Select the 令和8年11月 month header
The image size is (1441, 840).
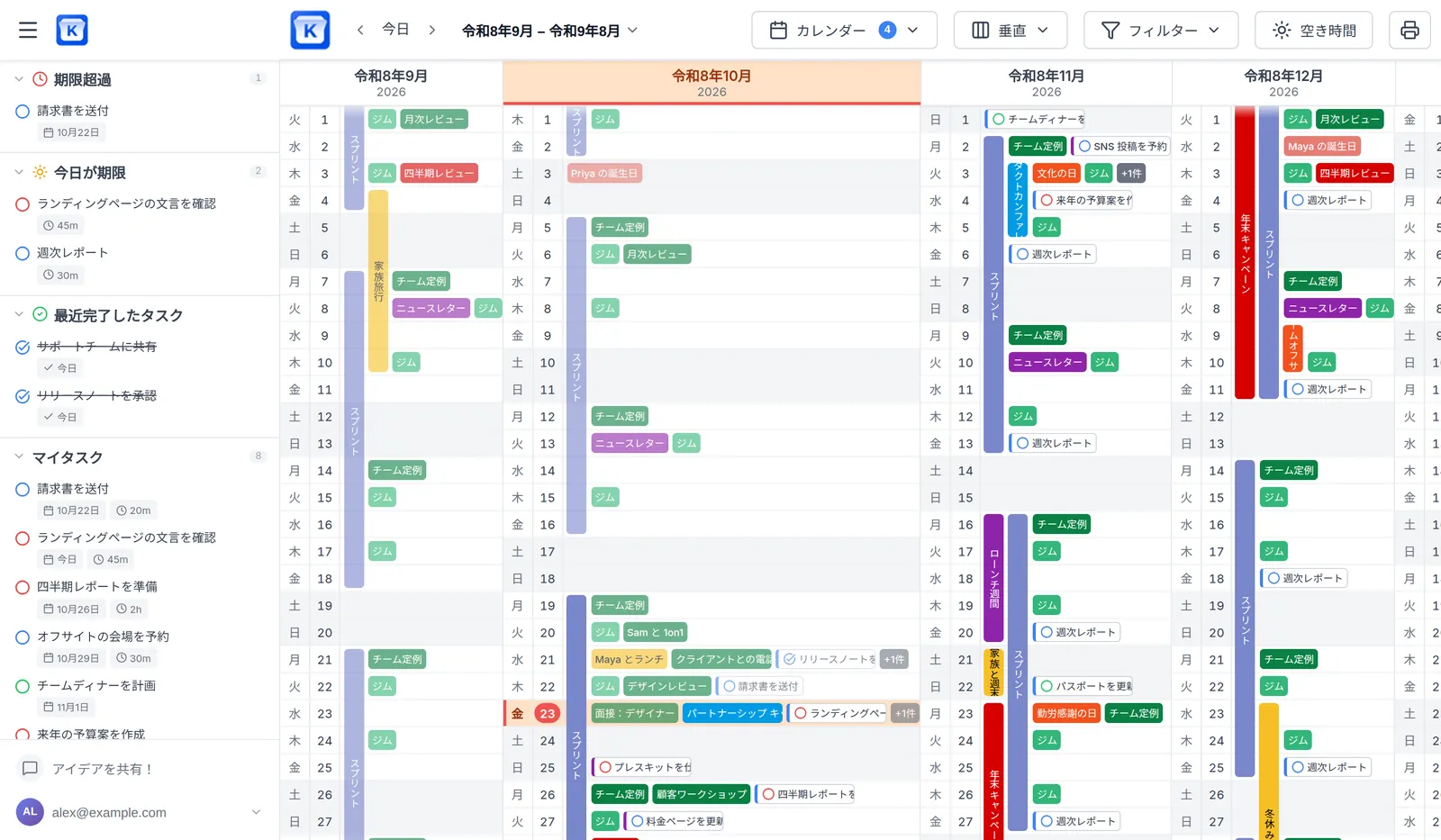1047,83
